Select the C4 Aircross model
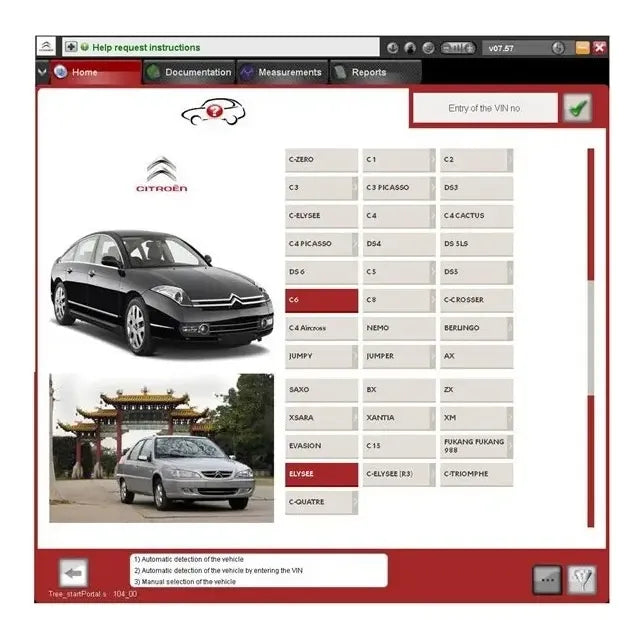641x641 pixels. [321, 328]
